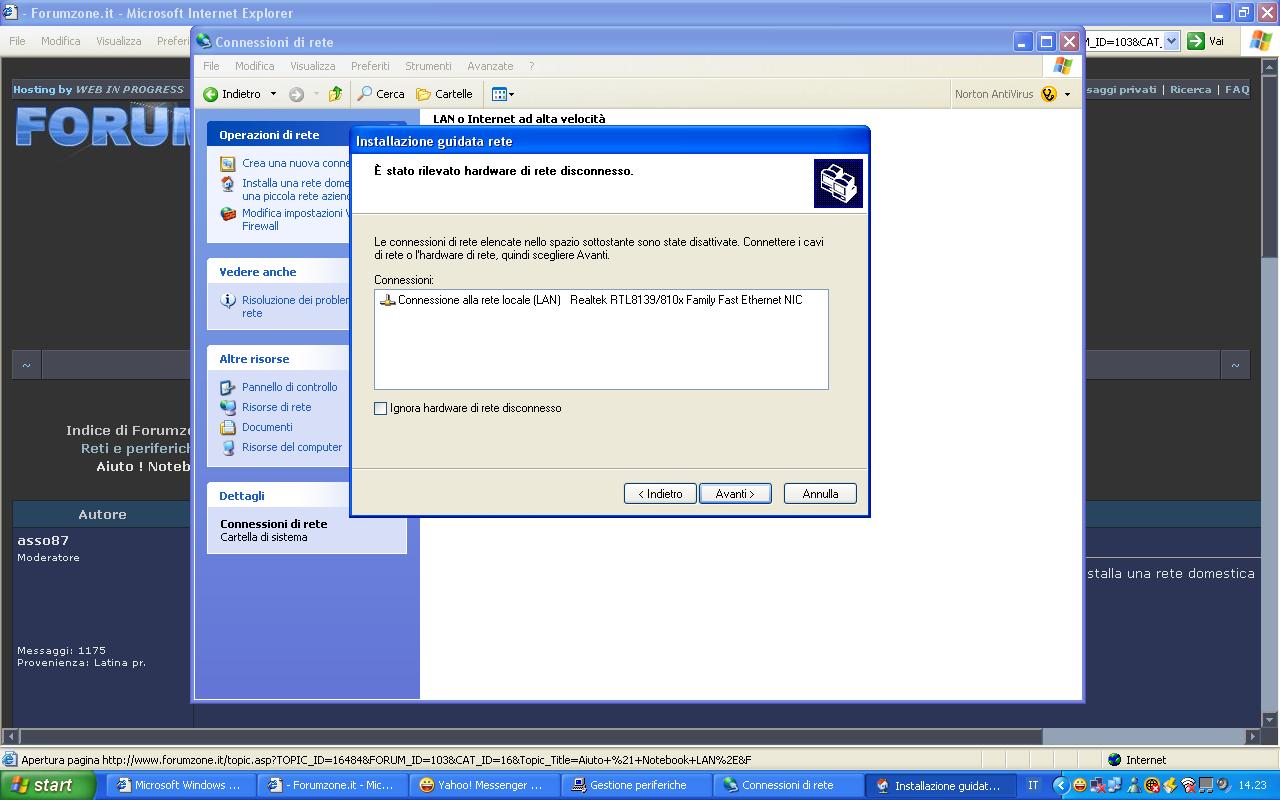This screenshot has height=800, width=1280.
Task: Expand the toolbar Indietro history arrow
Action: (271, 94)
